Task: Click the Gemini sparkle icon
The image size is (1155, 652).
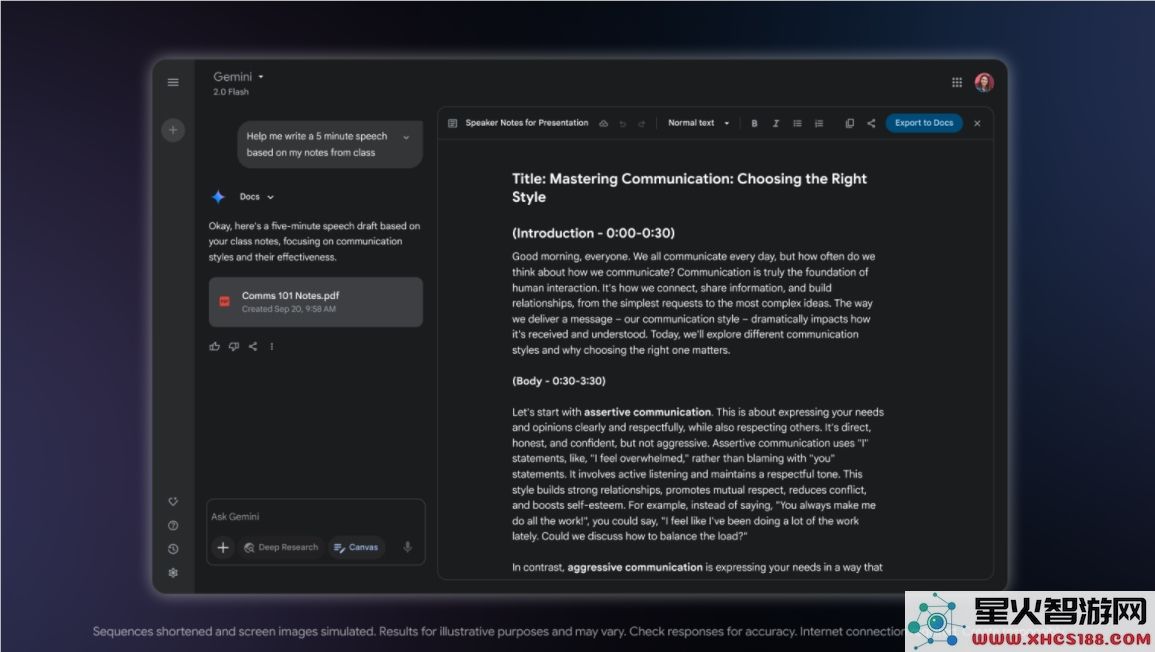Action: tap(218, 197)
